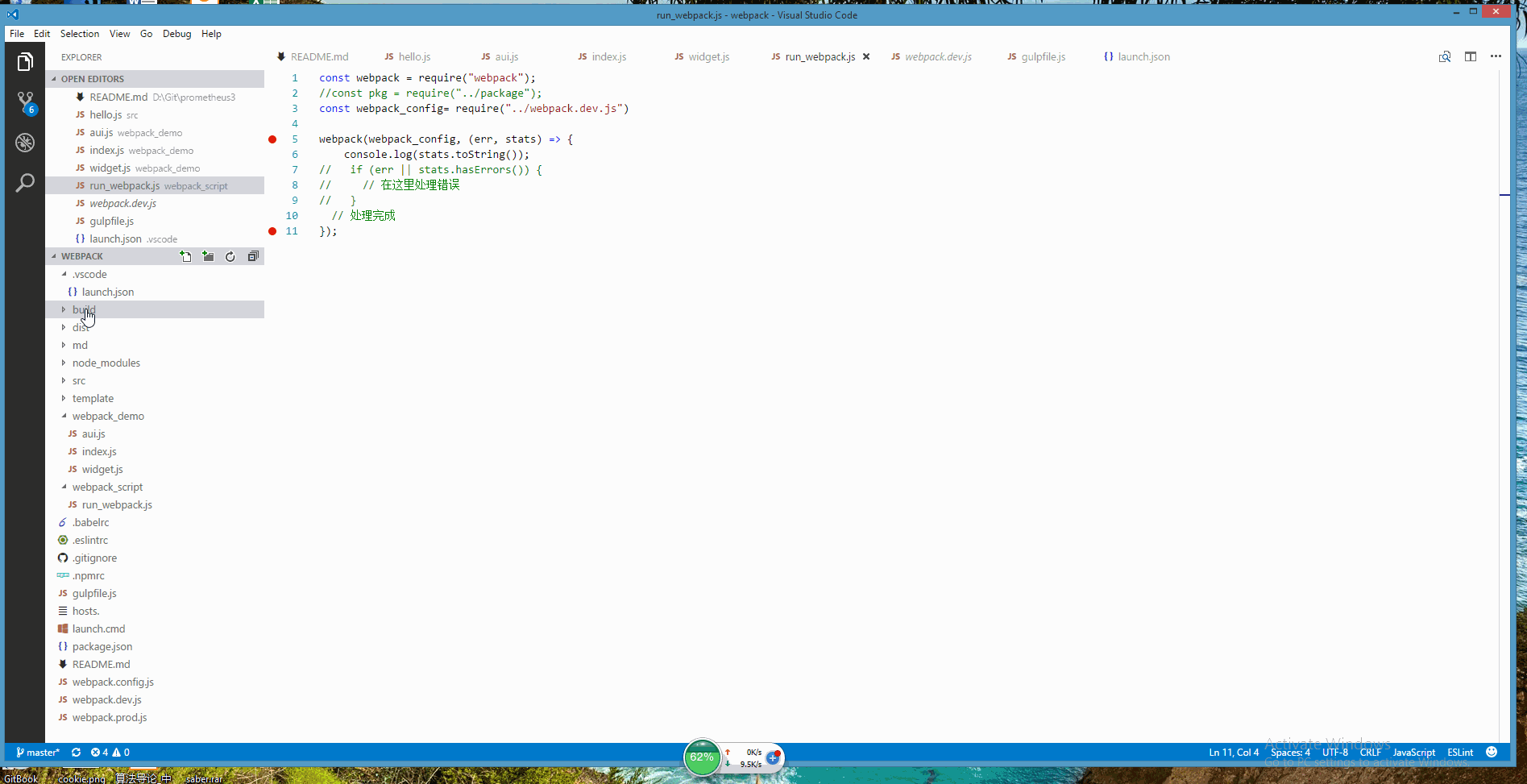Split the editor with split icon
This screenshot has width=1527, height=784.
(1471, 56)
